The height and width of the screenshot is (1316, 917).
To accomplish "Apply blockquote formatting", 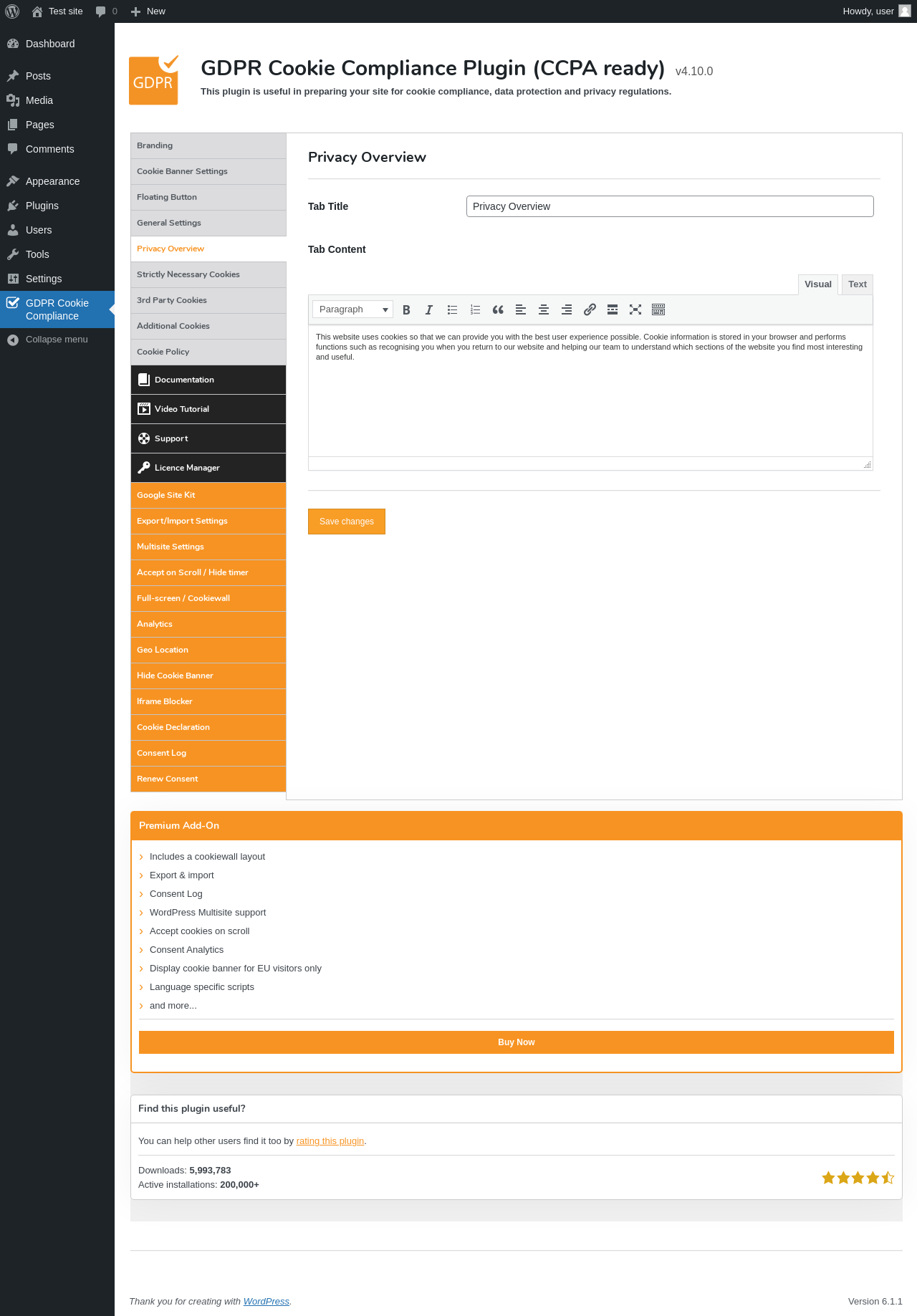I will [498, 309].
